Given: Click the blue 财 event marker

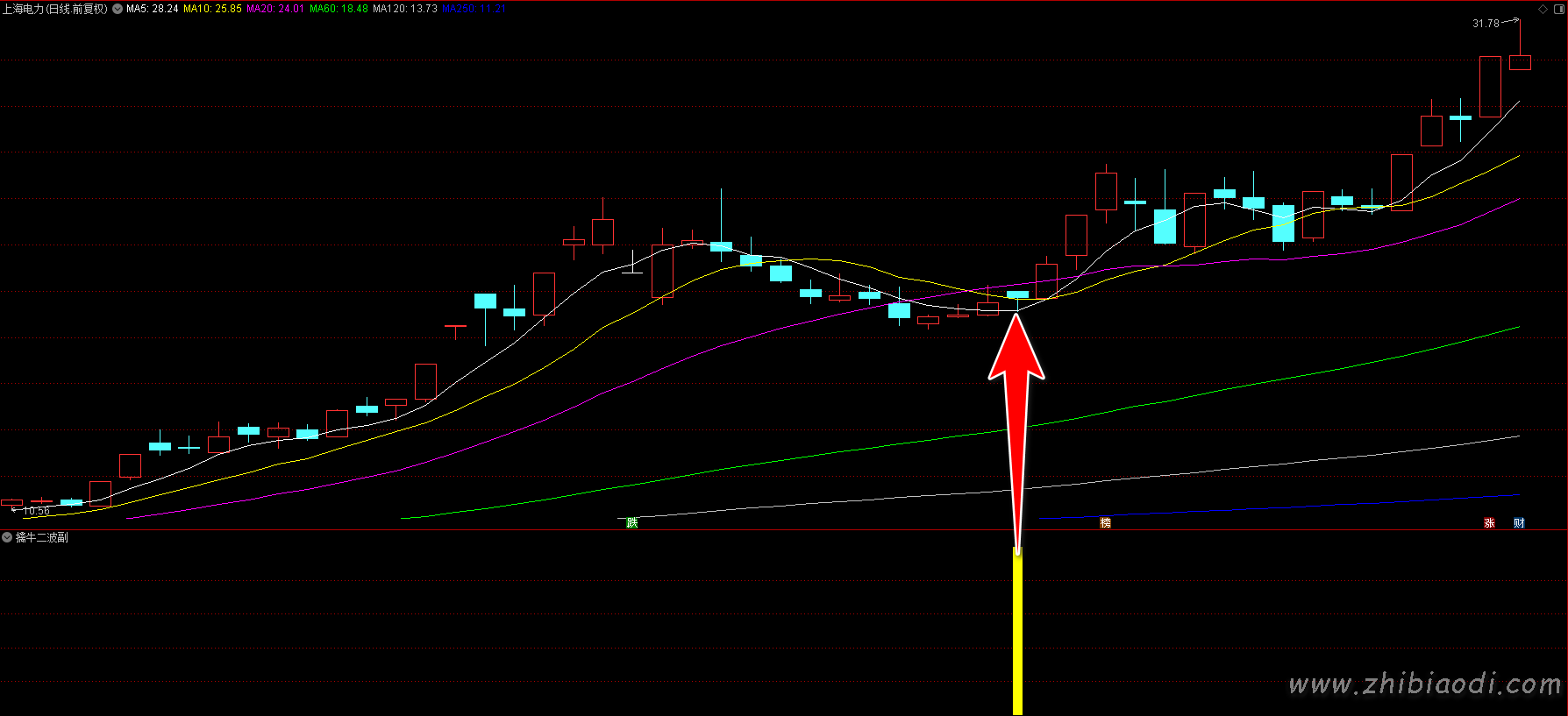Looking at the screenshot, I should tap(1519, 523).
